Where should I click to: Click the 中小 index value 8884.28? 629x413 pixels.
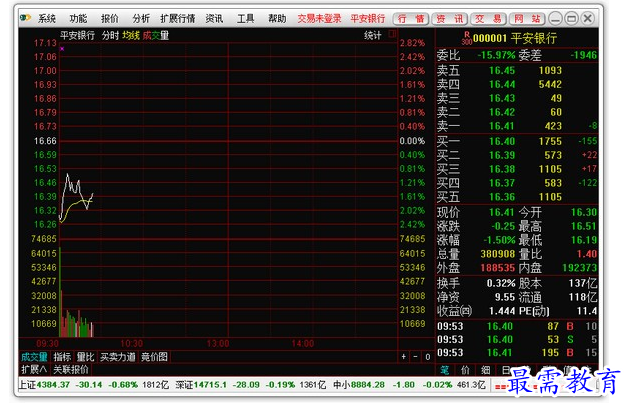click(x=367, y=385)
